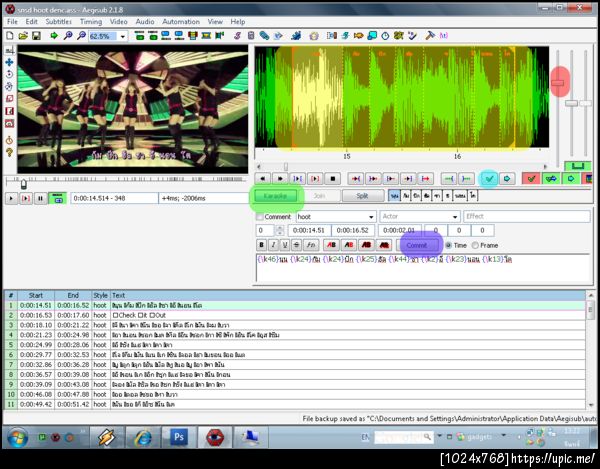The height and width of the screenshot is (469, 600).
Task: Toggle underline formatting button
Action: coord(285,245)
